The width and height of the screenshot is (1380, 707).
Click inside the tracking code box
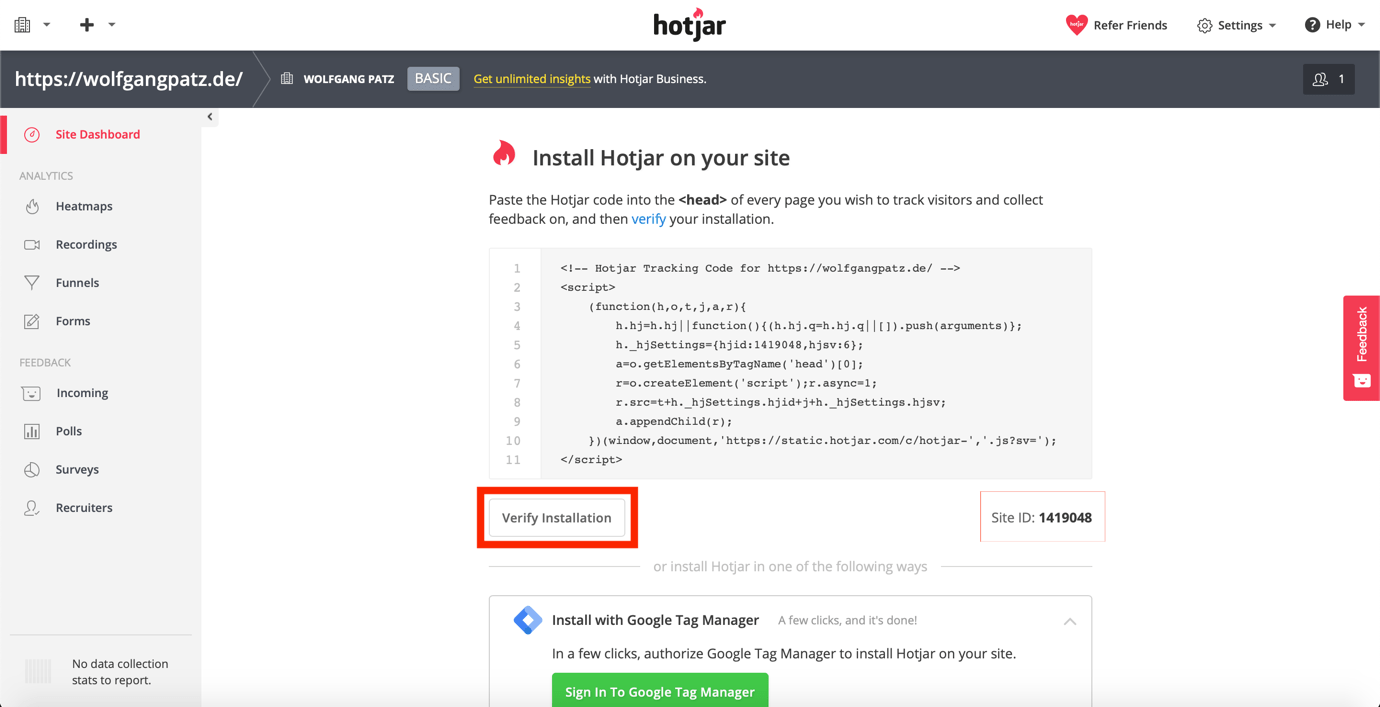coord(790,363)
